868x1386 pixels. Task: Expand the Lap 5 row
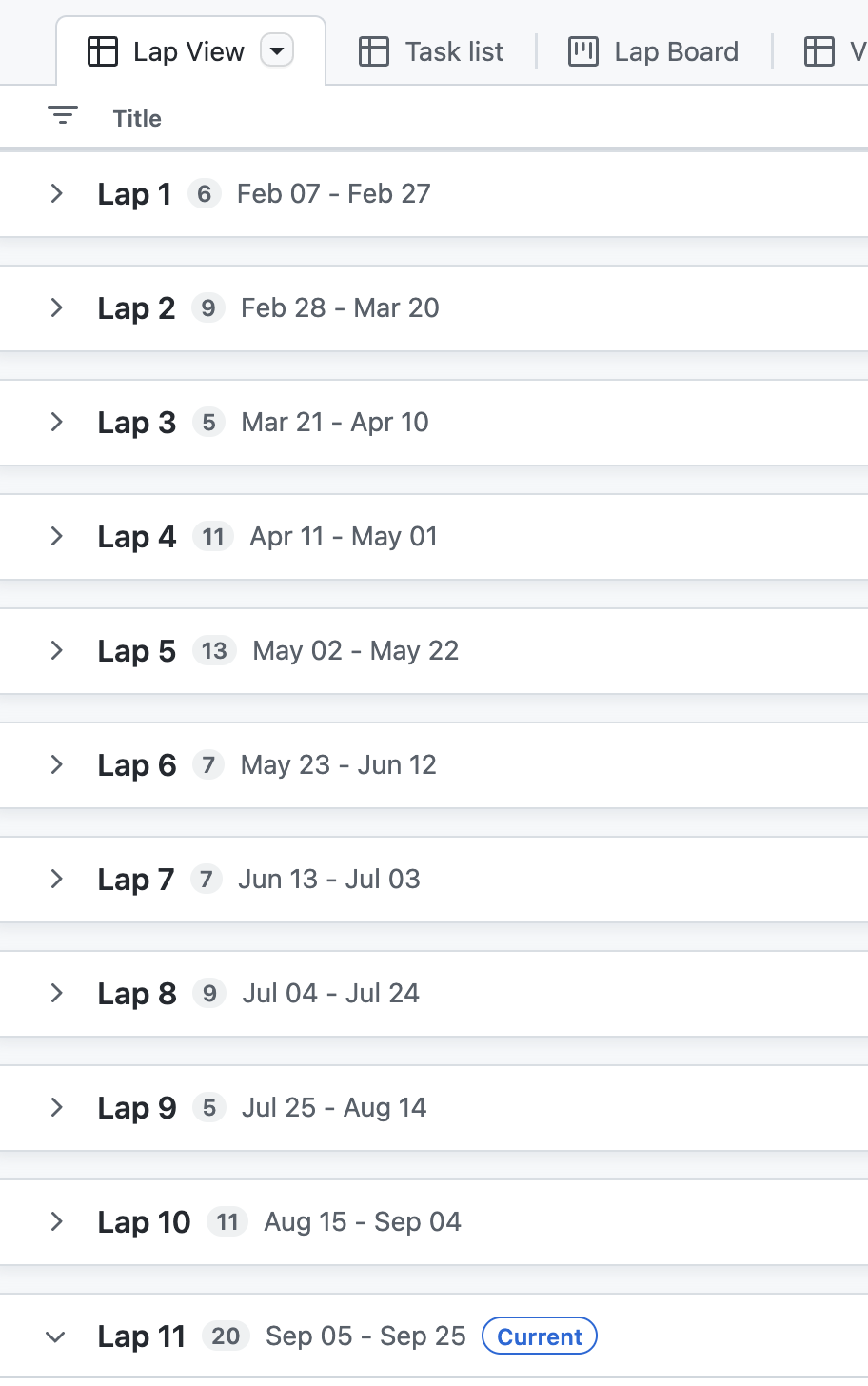click(56, 650)
